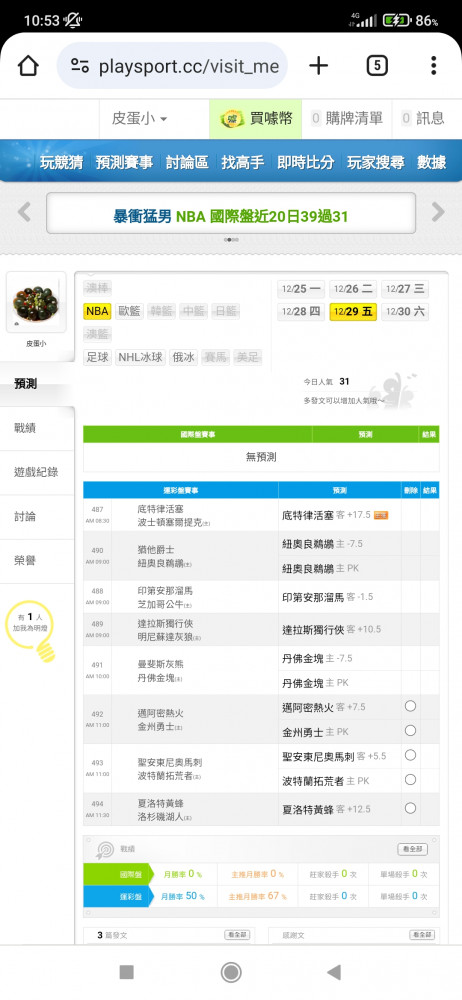Screen dimensions: 462x1000
Task: Switch to the 預測 side tab
Action: point(37,384)
